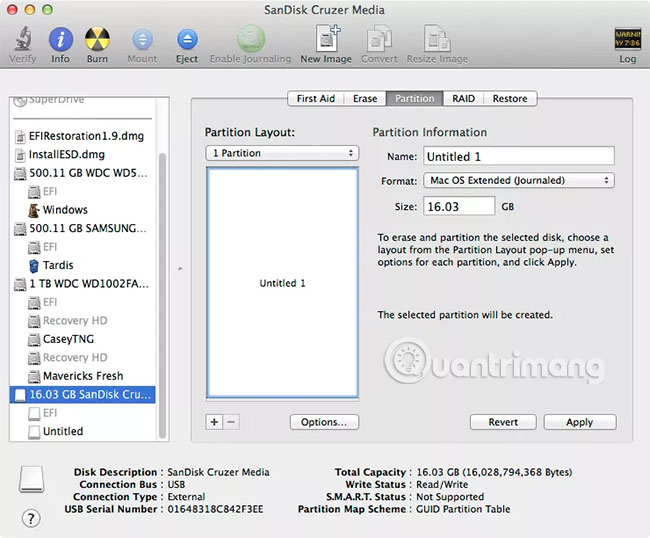Open the Partition Layout dropdown
This screenshot has height=538, width=650.
(x=282, y=153)
